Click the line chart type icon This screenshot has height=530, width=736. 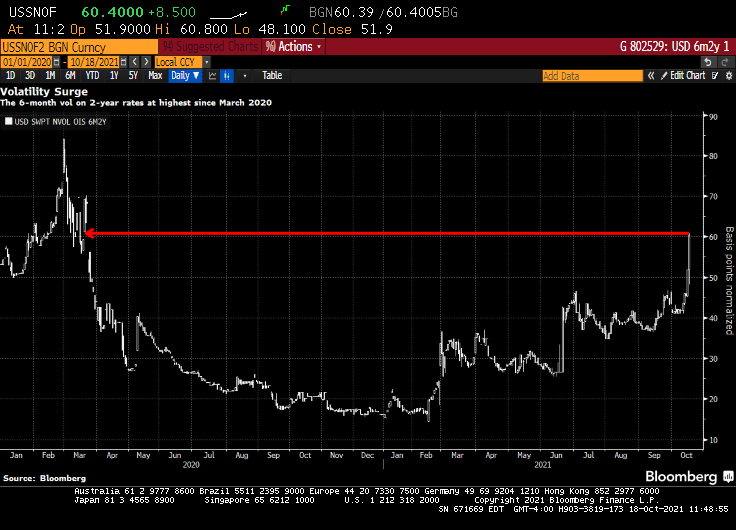[x=213, y=75]
